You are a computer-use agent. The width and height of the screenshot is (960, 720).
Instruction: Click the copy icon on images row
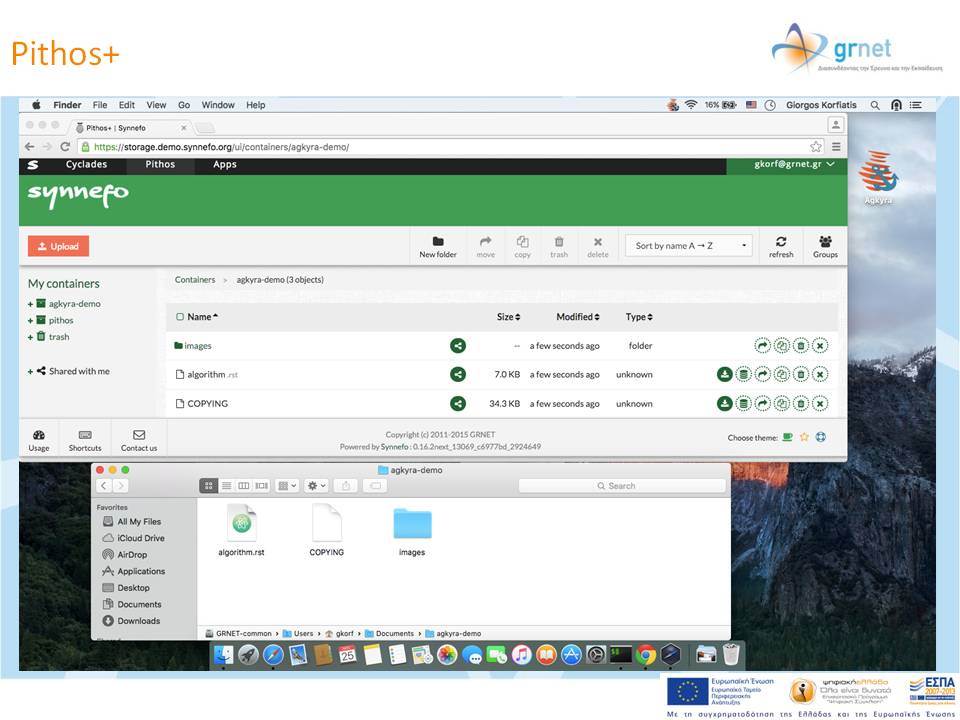click(x=782, y=345)
